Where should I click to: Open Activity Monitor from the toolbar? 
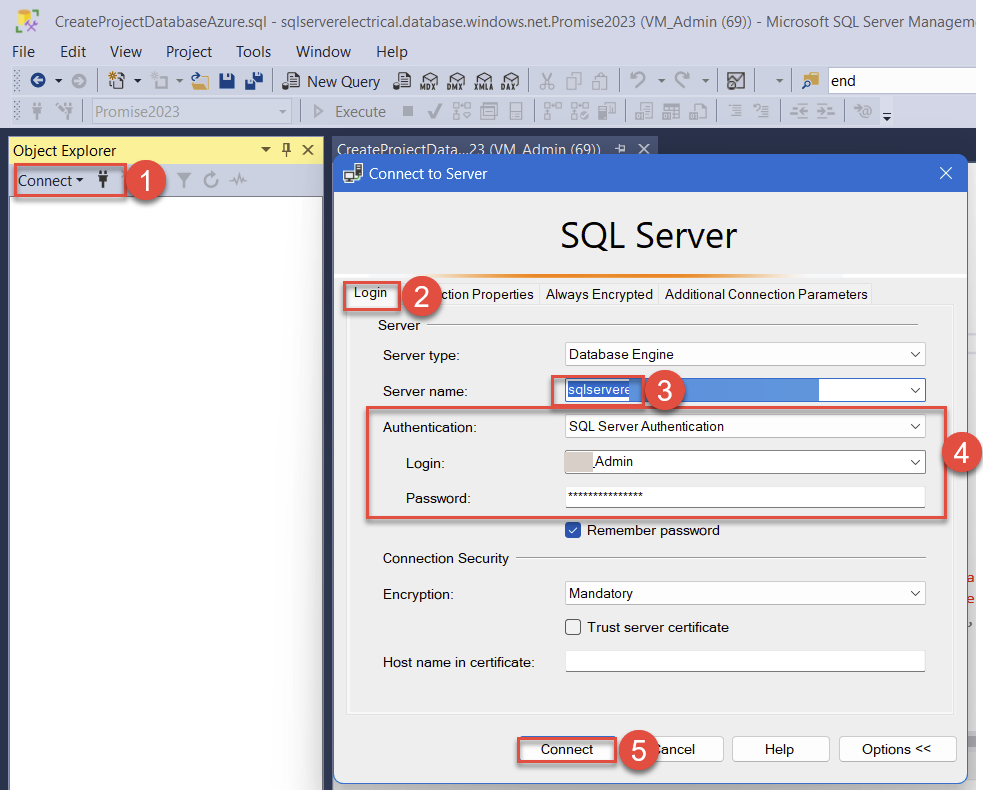735,80
